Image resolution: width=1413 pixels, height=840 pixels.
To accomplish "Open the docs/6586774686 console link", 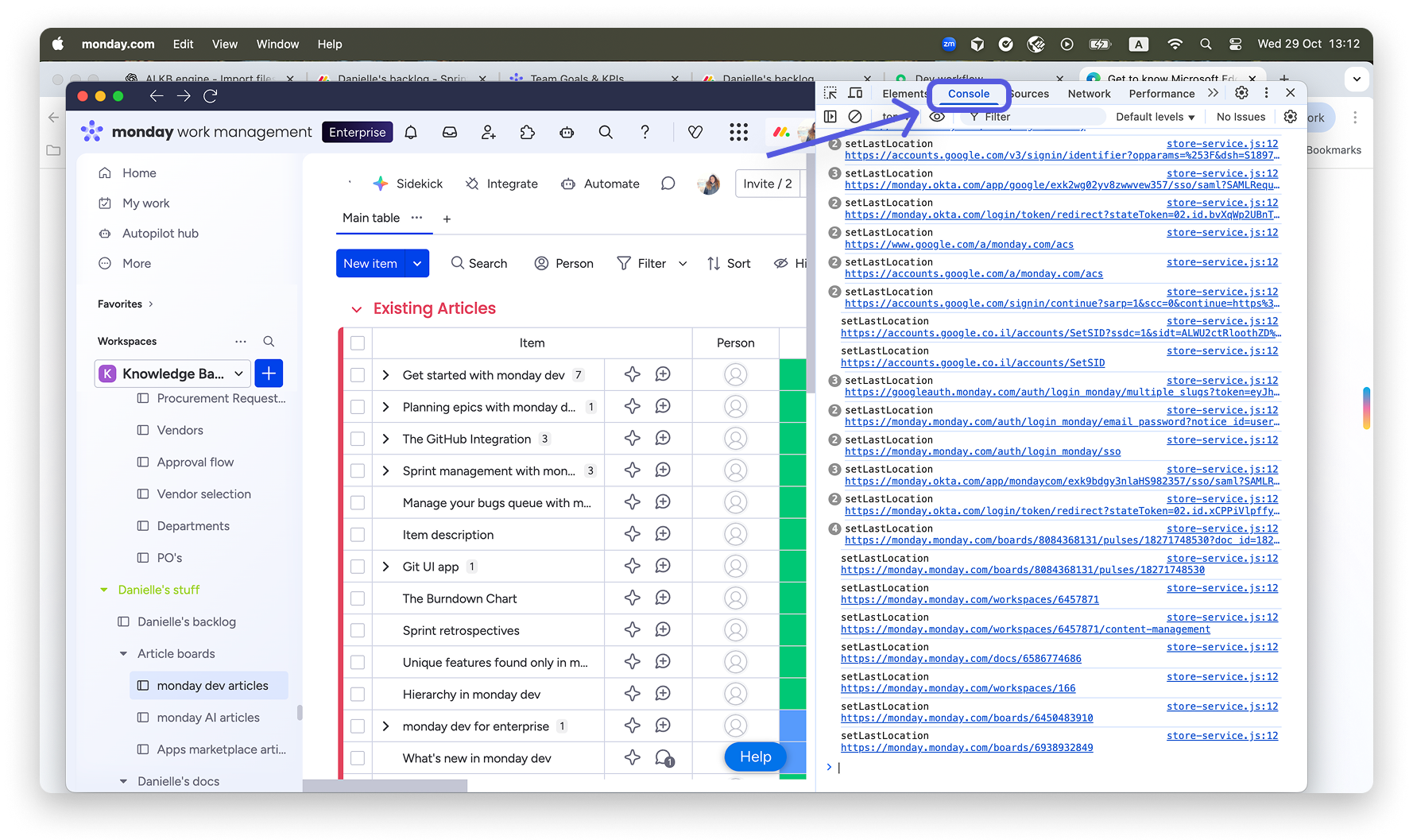I will point(961,659).
